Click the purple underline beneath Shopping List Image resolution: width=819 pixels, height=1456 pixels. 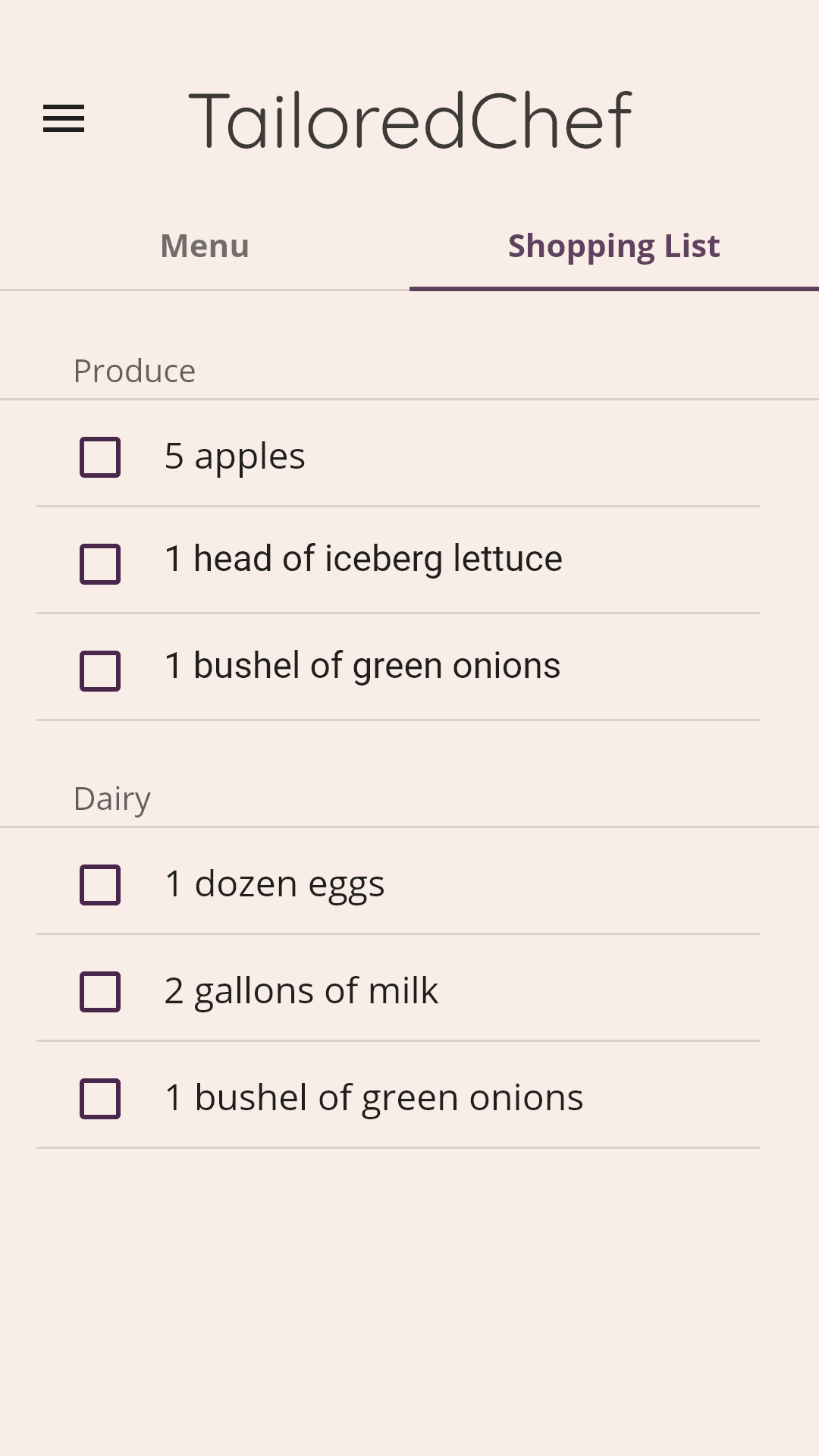tap(613, 289)
